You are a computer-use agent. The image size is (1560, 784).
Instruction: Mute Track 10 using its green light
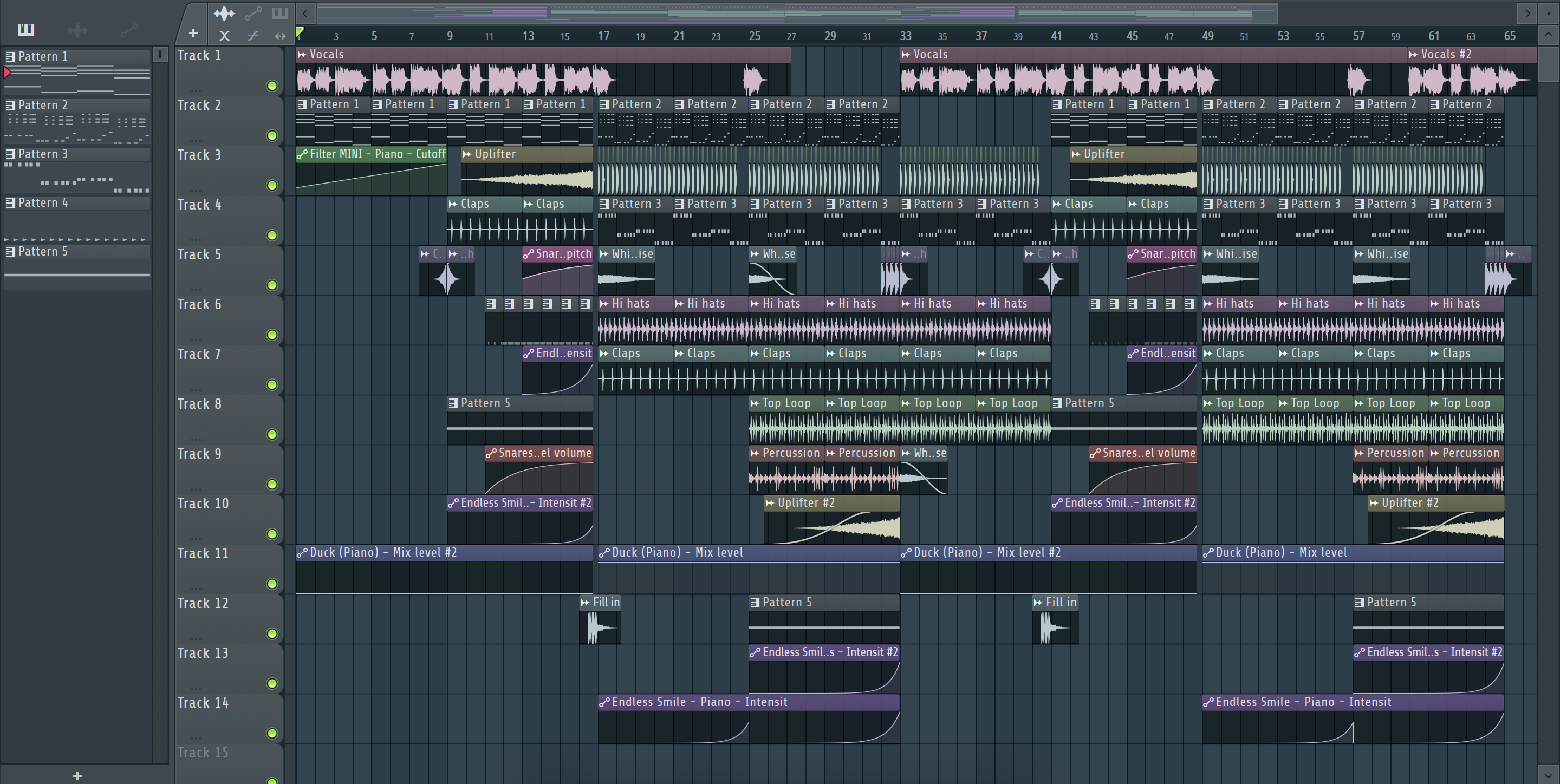(x=272, y=534)
